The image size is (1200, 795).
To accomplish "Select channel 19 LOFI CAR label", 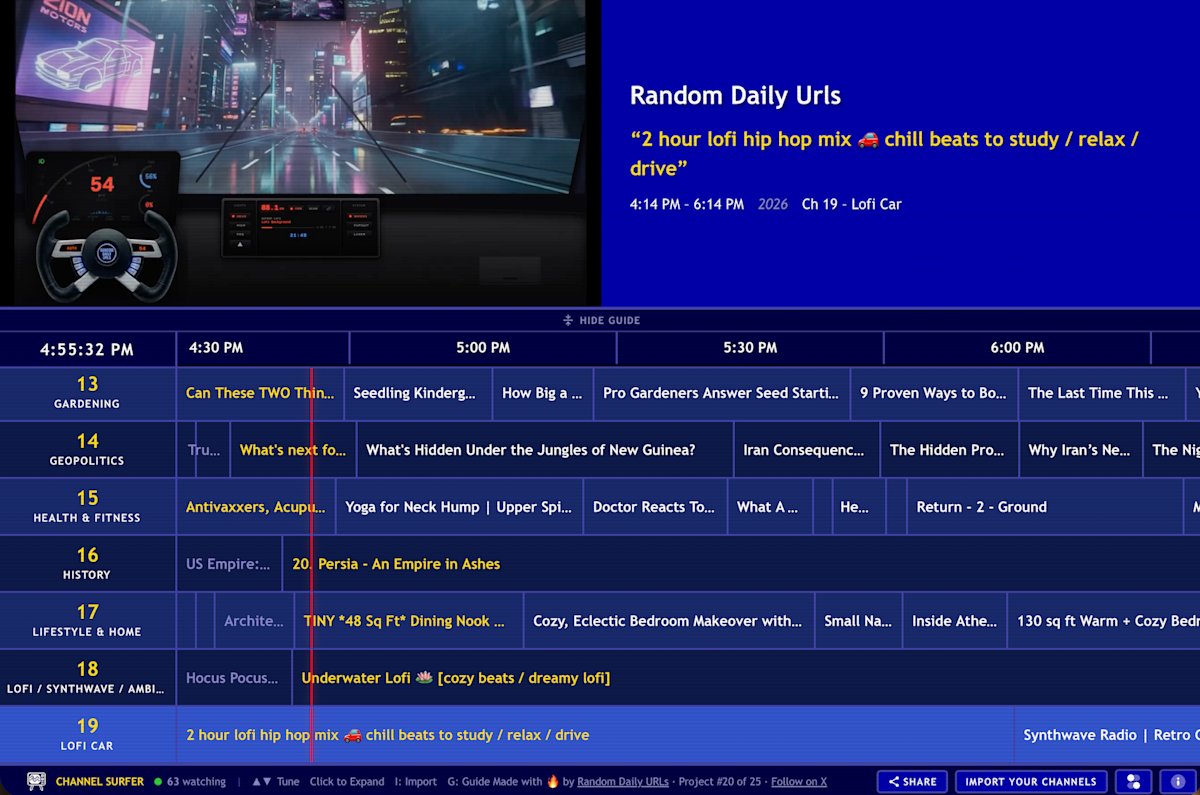I will [x=87, y=733].
